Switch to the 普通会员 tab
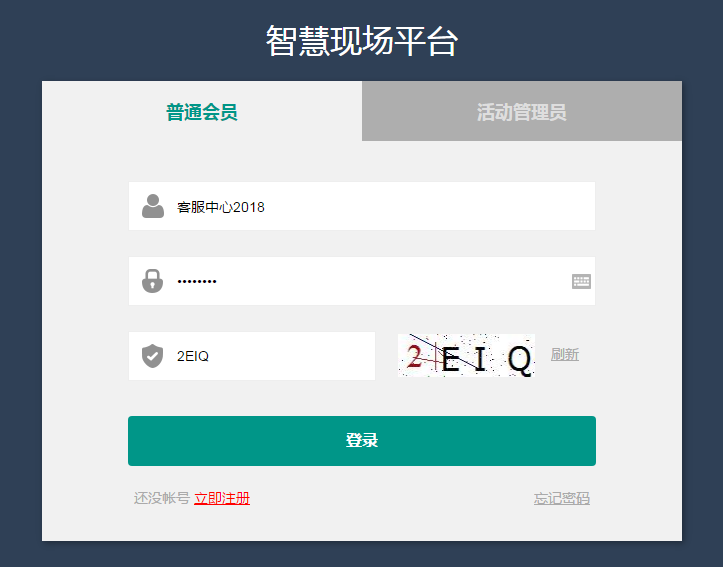723x567 pixels. click(202, 111)
